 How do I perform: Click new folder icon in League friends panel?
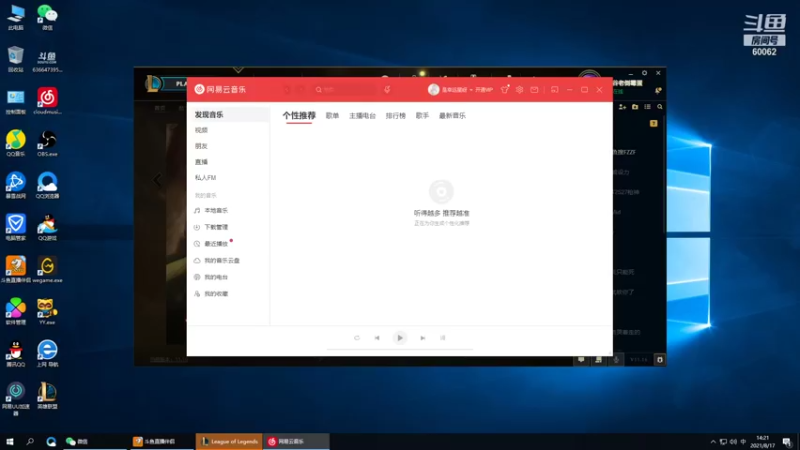coord(635,107)
